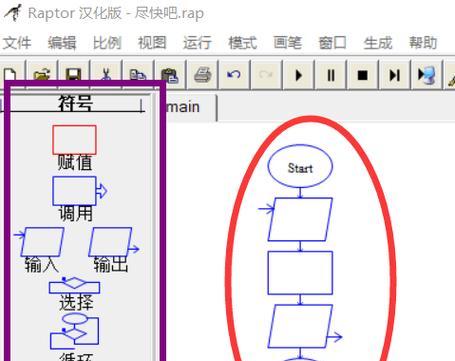Click the run-on-server toolbar icon
Screen dimensions: 455x361
(x=427, y=75)
